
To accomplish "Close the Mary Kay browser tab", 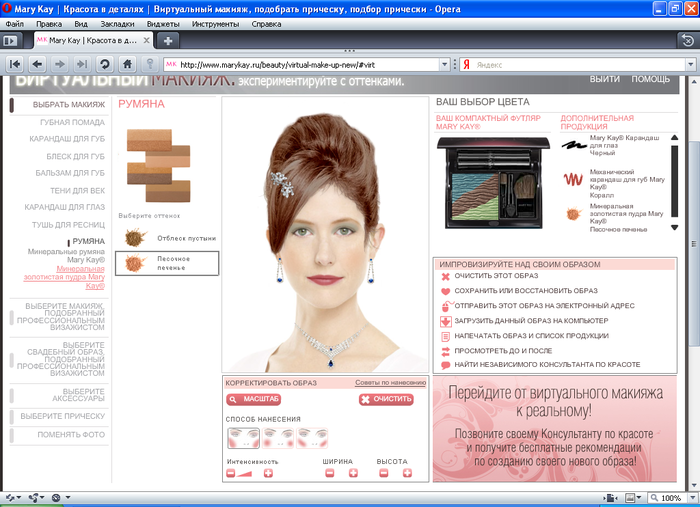I will (146, 41).
